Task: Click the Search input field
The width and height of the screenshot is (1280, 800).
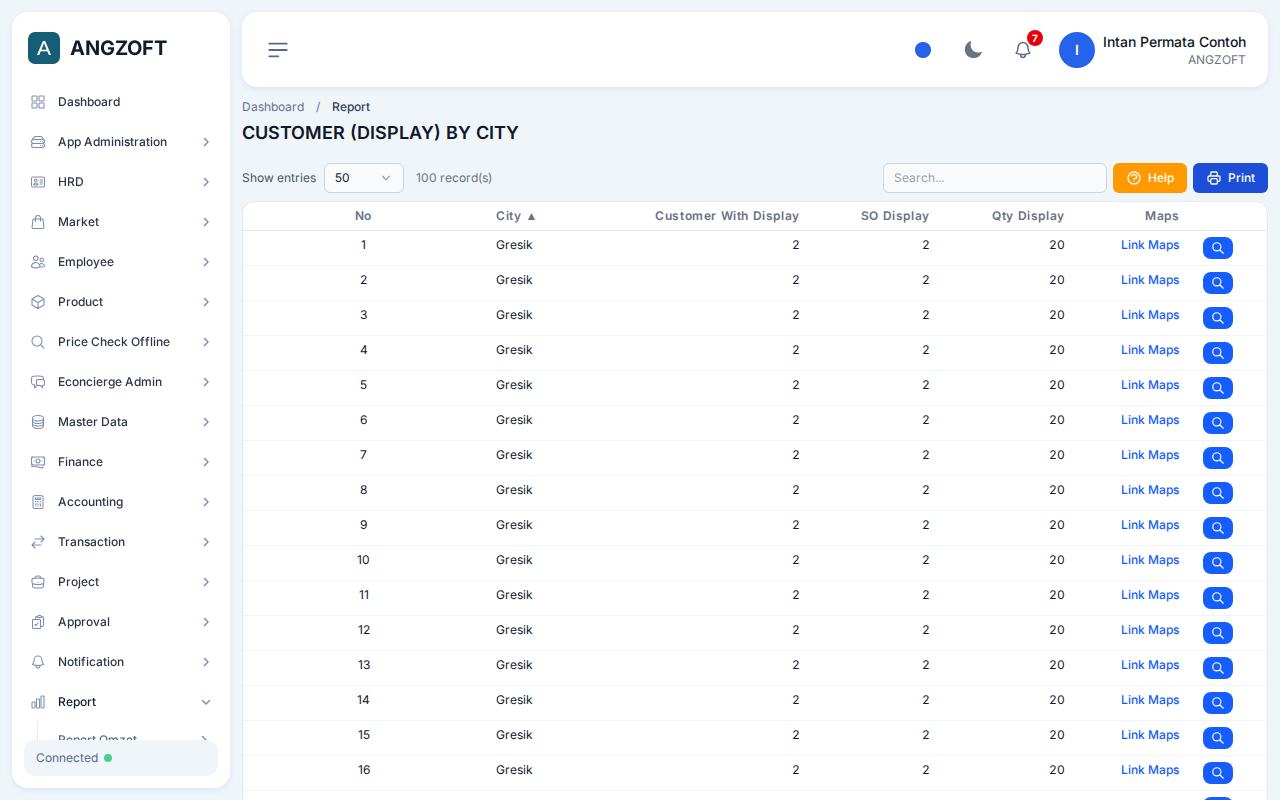Action: click(x=995, y=178)
